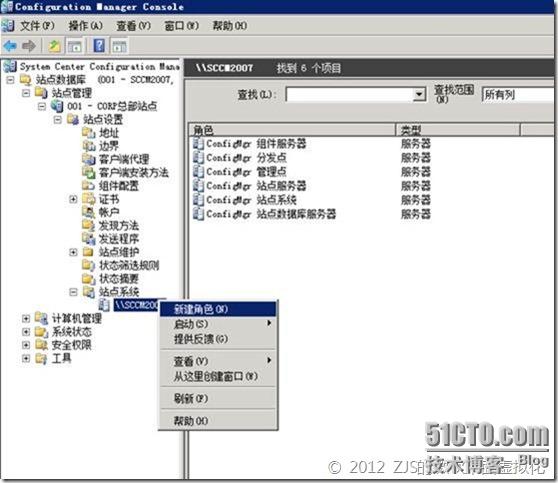Collapse the 站点设置 tree node

pyautogui.click(x=58, y=120)
